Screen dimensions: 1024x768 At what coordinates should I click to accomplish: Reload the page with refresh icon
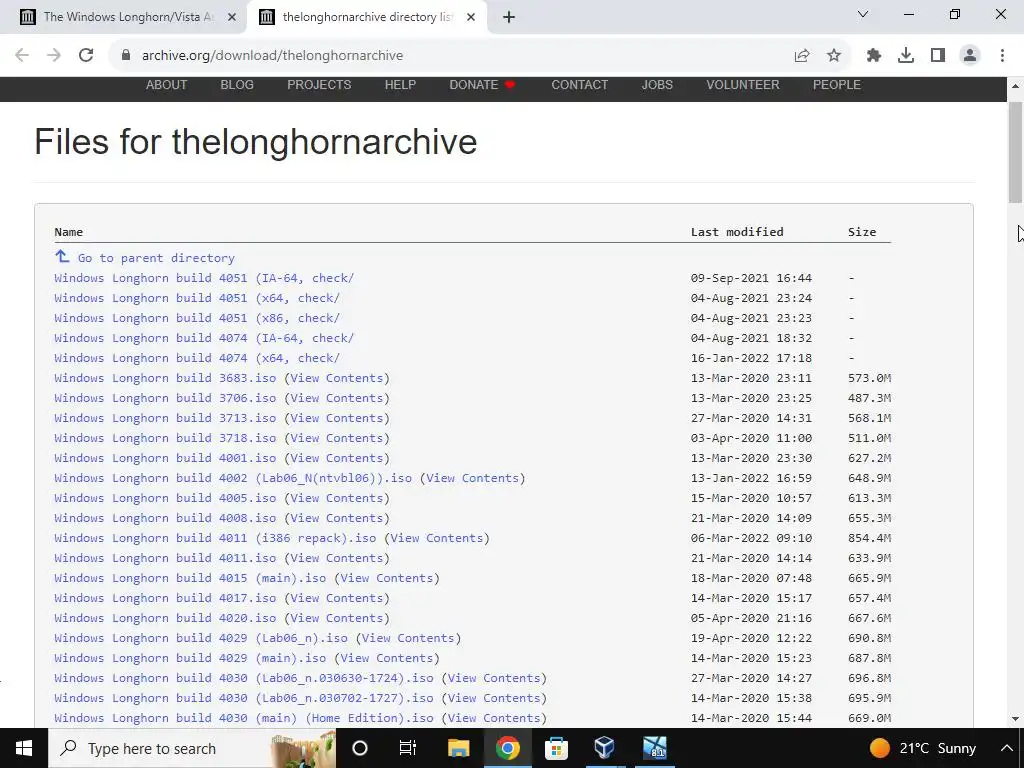86,56
